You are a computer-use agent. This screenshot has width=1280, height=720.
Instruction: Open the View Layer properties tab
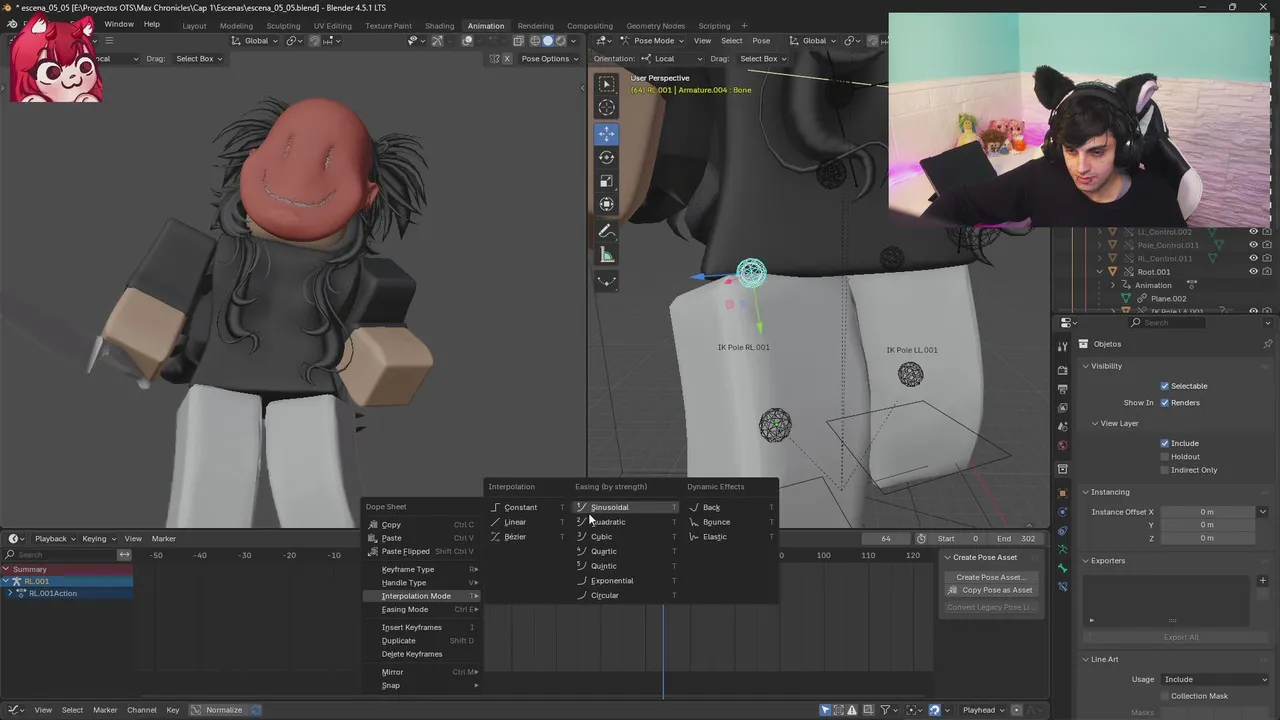[1062, 408]
